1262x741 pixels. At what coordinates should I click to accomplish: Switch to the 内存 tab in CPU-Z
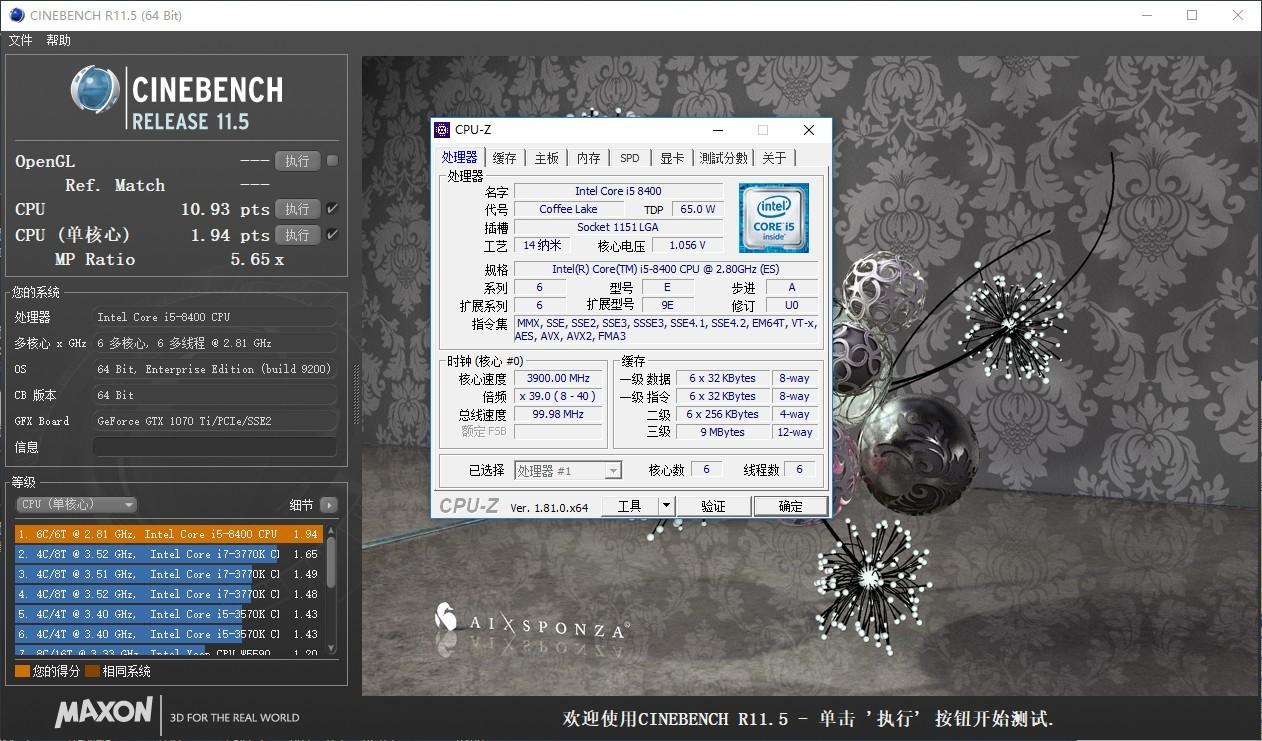[x=589, y=158]
